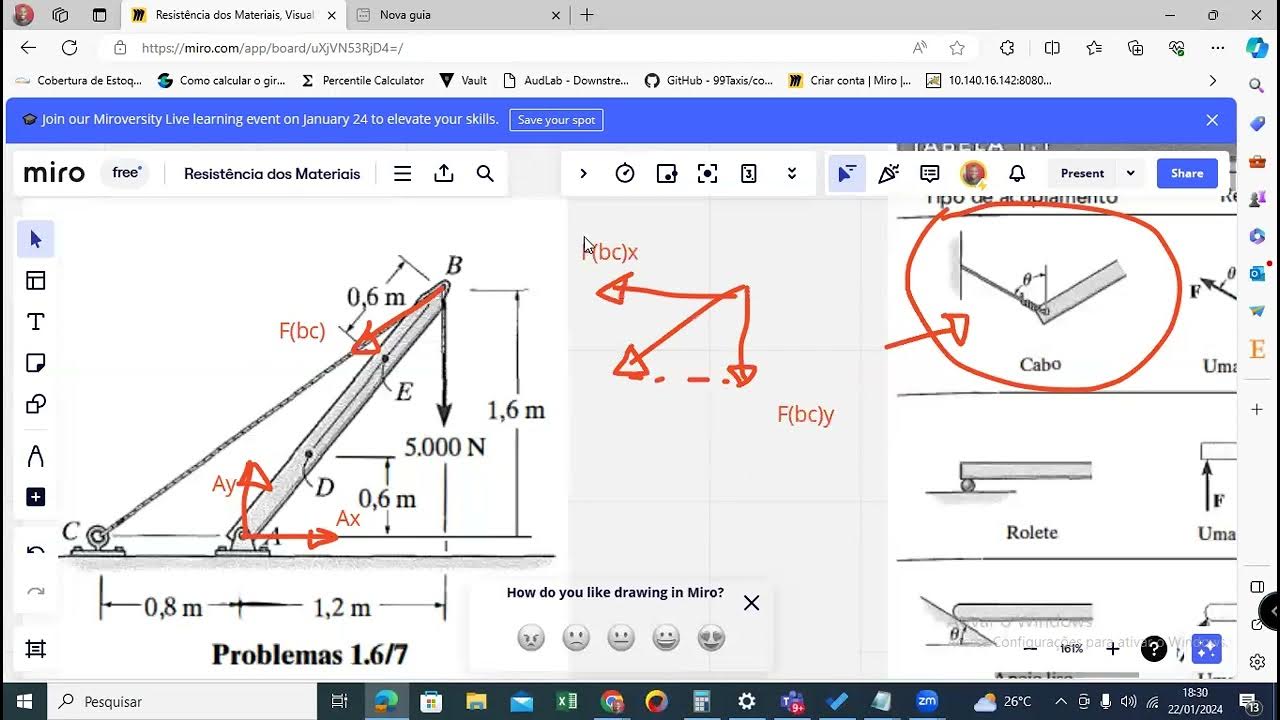Refresh the browser page

coord(69,48)
